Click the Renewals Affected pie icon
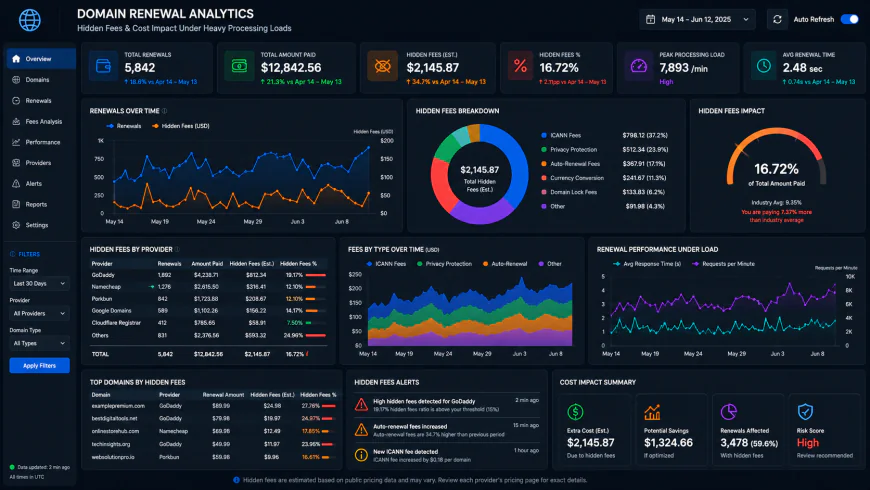The image size is (870, 490). tap(729, 412)
